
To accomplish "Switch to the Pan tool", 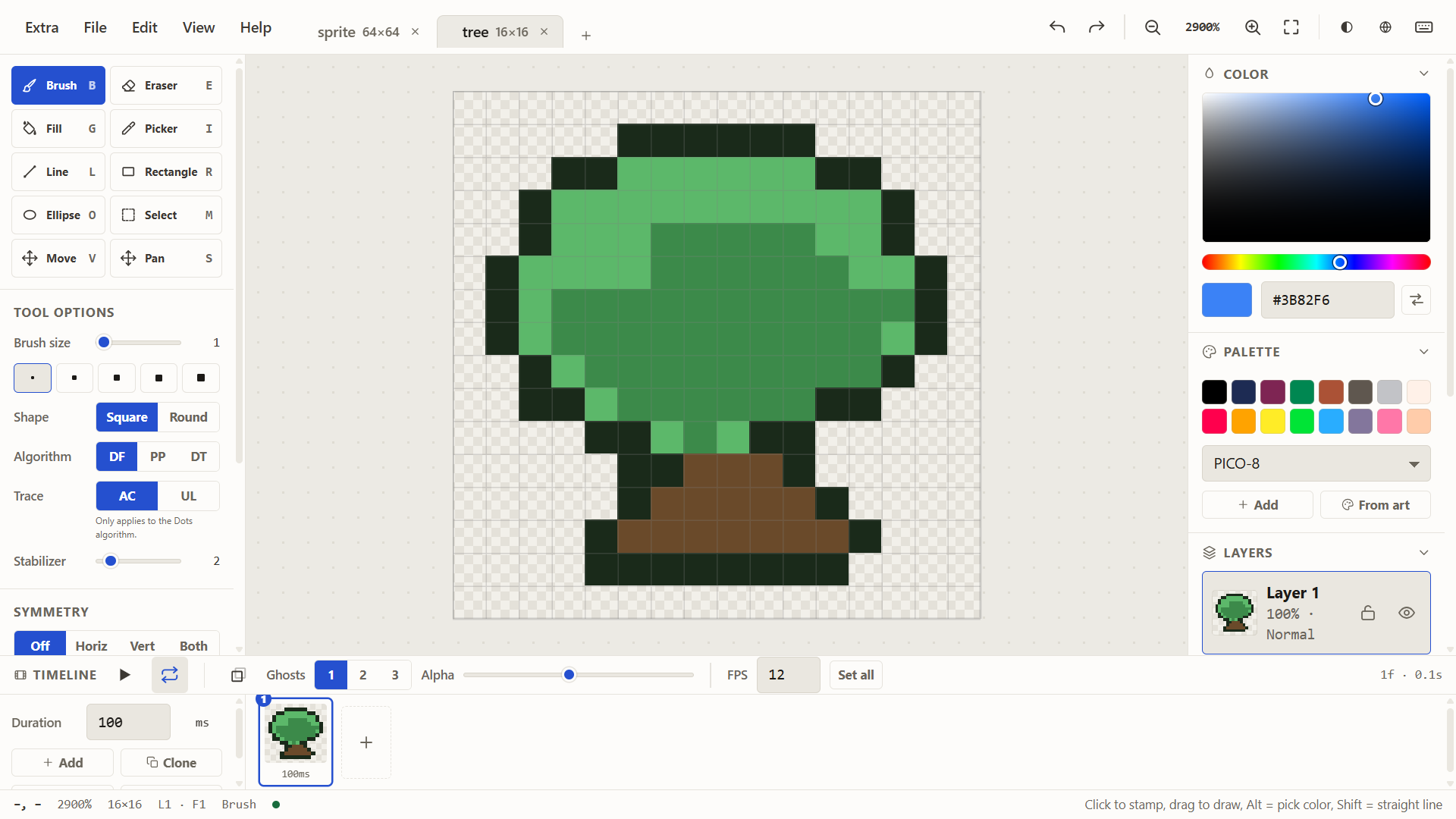I will tap(166, 259).
